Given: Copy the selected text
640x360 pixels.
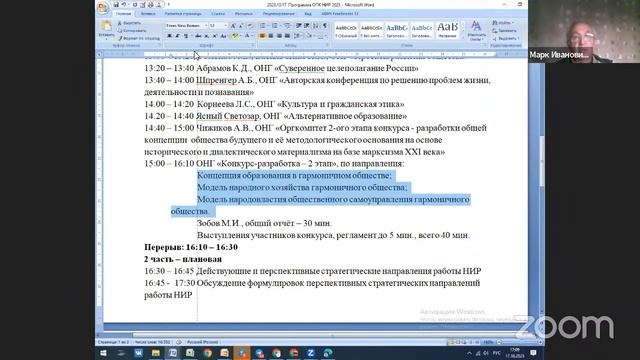Looking at the screenshot, I should (x=131, y=31).
